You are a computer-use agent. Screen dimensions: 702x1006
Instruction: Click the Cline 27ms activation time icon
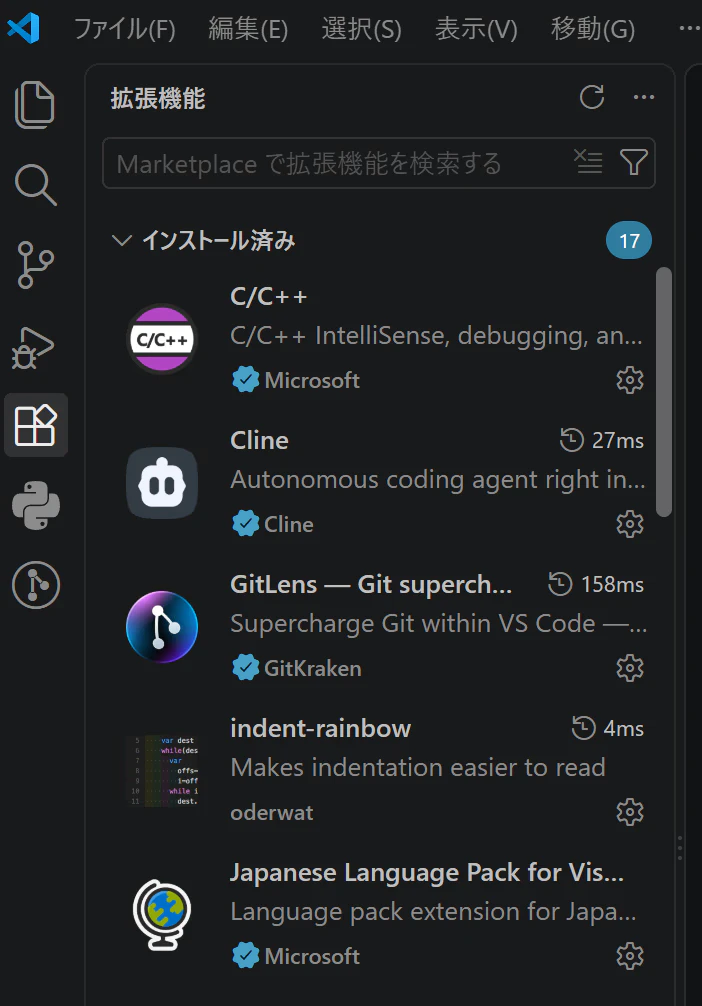click(572, 440)
